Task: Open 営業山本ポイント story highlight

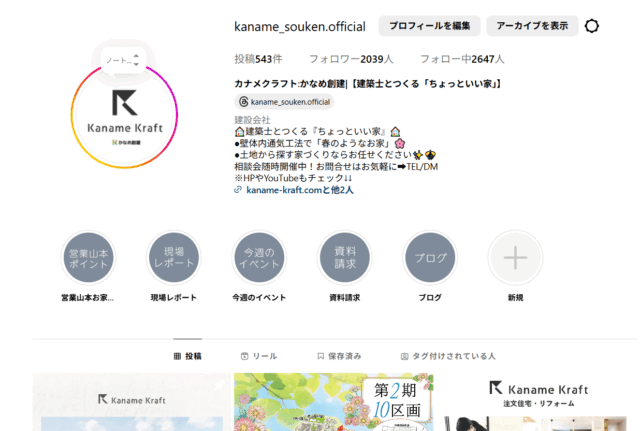Action: coord(88,258)
